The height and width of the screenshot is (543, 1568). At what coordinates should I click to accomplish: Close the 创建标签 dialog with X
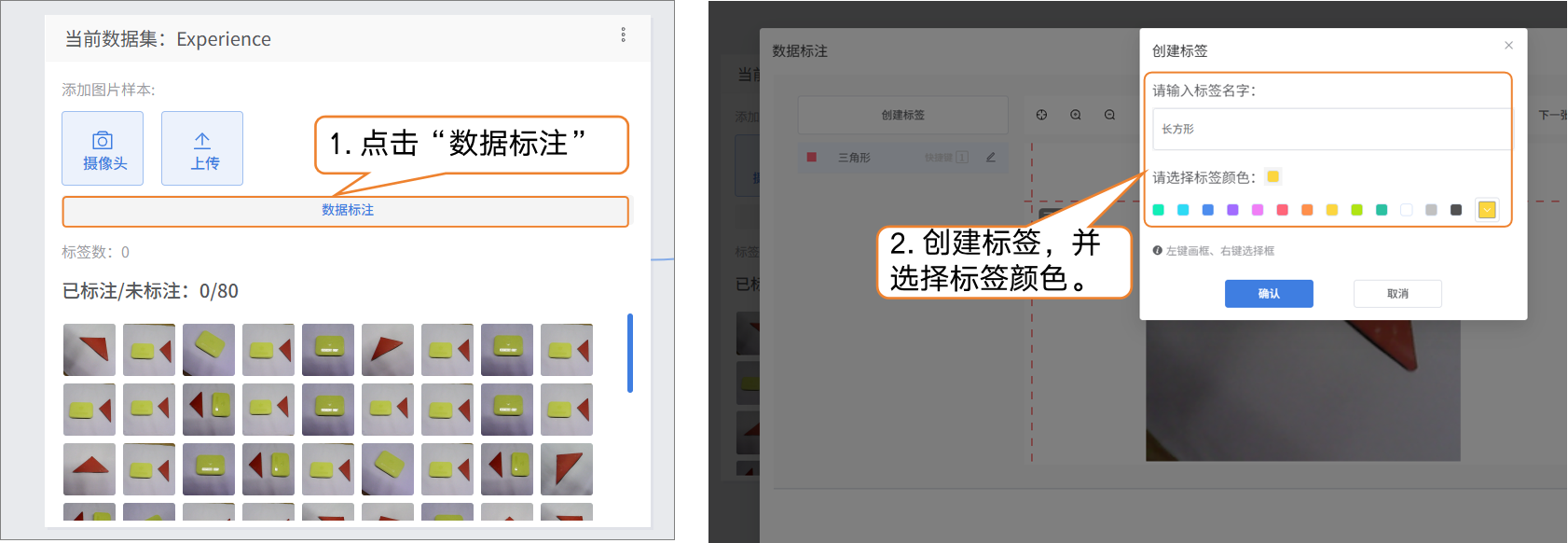pyautogui.click(x=1508, y=46)
